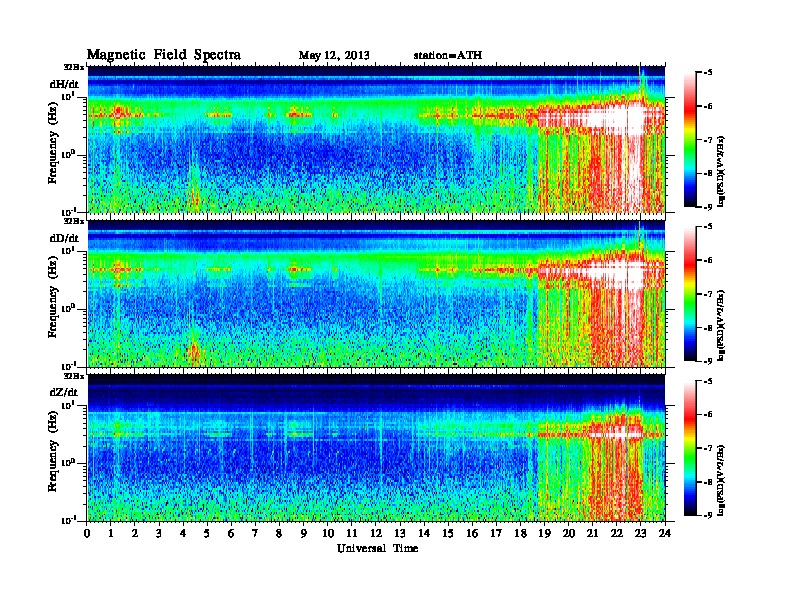Click hour 8 on the Universal Time axis
792x612 pixels.
(x=280, y=533)
